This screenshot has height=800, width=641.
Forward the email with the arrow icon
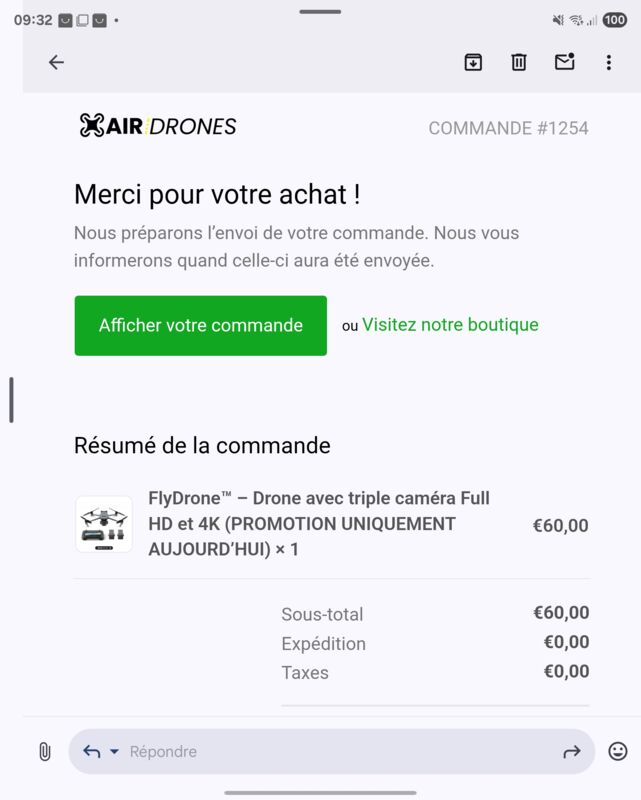click(x=572, y=752)
